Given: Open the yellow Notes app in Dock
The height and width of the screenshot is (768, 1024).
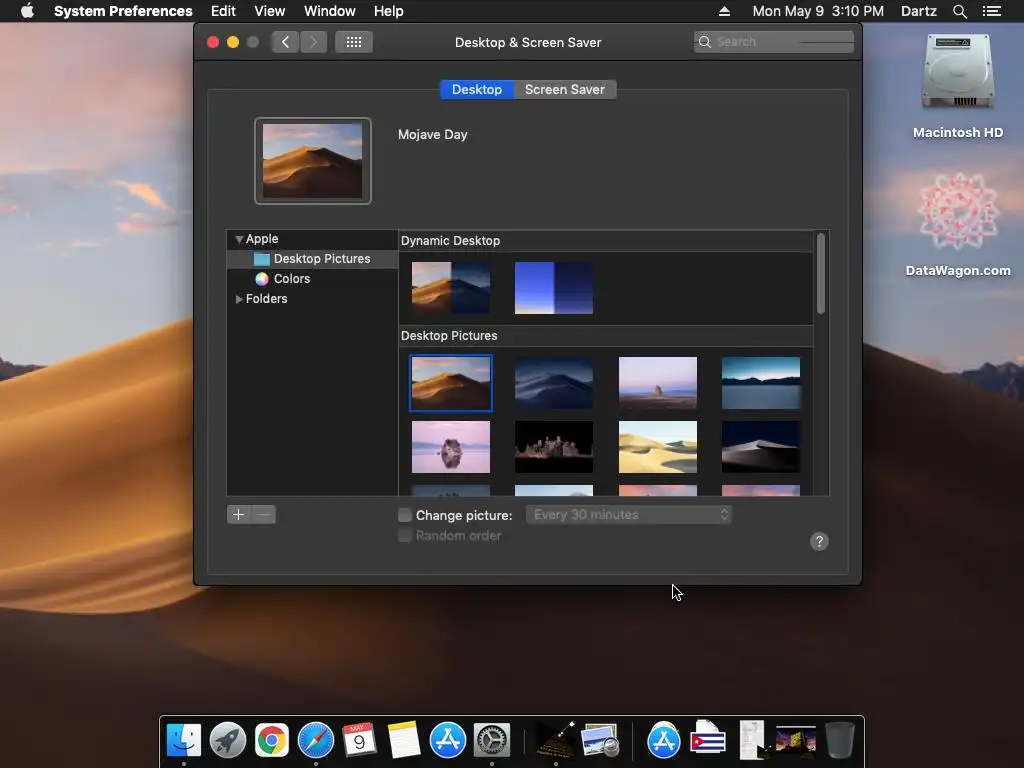Looking at the screenshot, I should pyautogui.click(x=404, y=740).
